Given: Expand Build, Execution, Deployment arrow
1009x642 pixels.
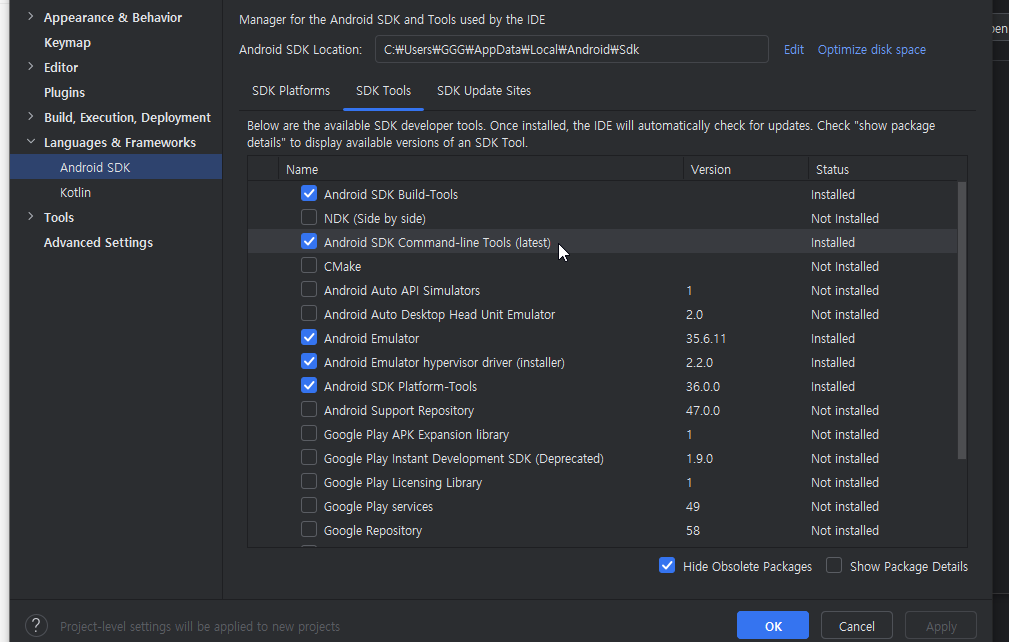Looking at the screenshot, I should [30, 116].
